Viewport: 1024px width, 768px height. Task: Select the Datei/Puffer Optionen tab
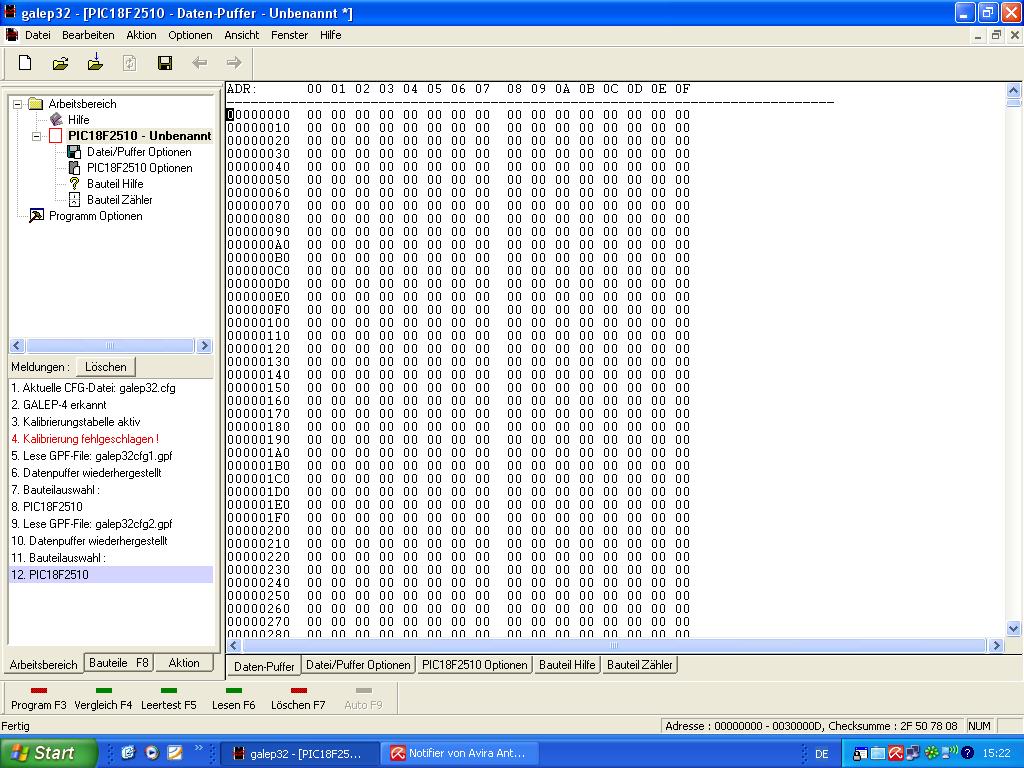pyautogui.click(x=358, y=665)
